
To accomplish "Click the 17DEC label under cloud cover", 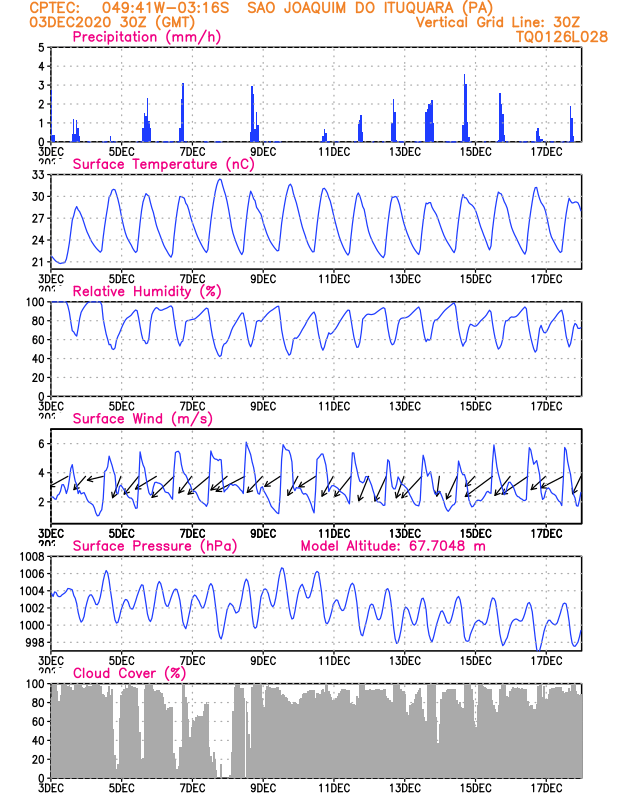I will pos(546,788).
